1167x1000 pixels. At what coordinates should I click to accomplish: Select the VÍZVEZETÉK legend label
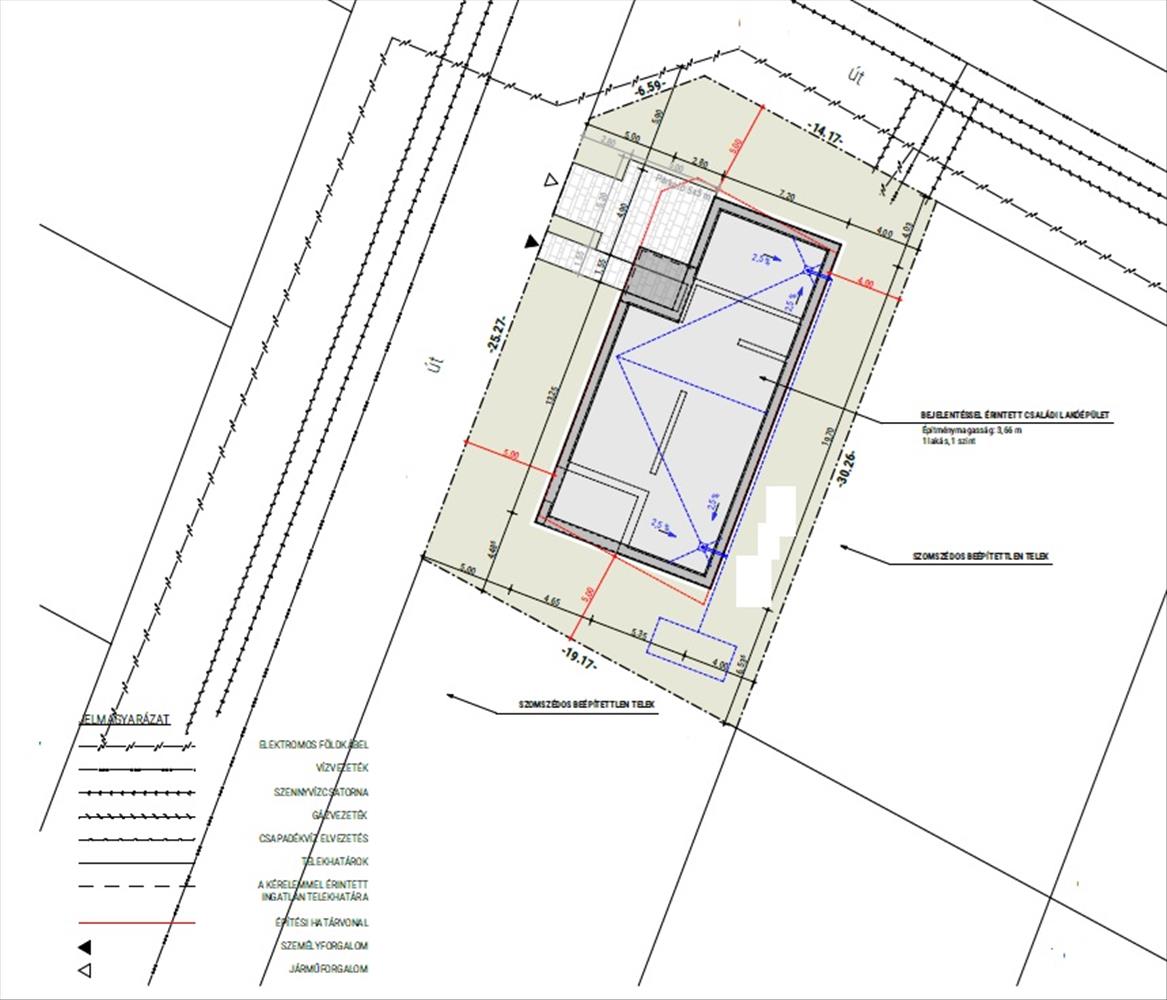(x=314, y=768)
